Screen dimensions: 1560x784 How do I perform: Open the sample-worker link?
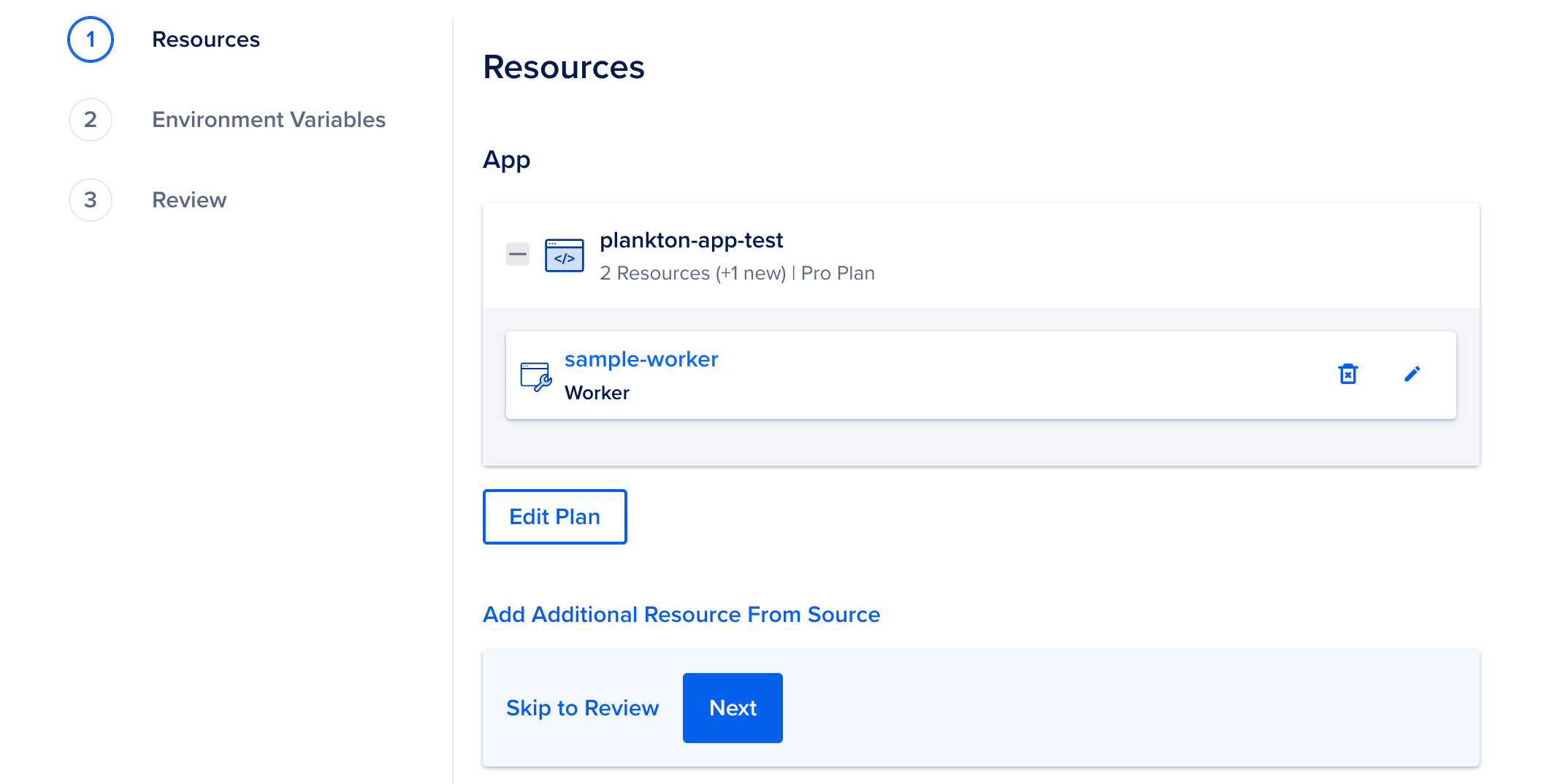[641, 359]
